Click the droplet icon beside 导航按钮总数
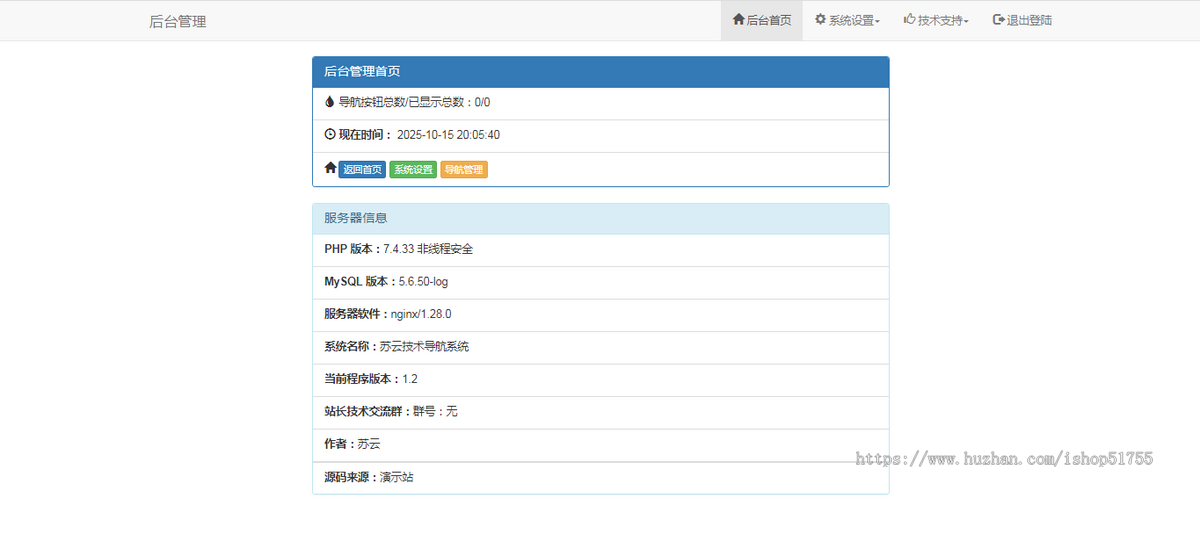This screenshot has width=1200, height=549. (x=330, y=101)
